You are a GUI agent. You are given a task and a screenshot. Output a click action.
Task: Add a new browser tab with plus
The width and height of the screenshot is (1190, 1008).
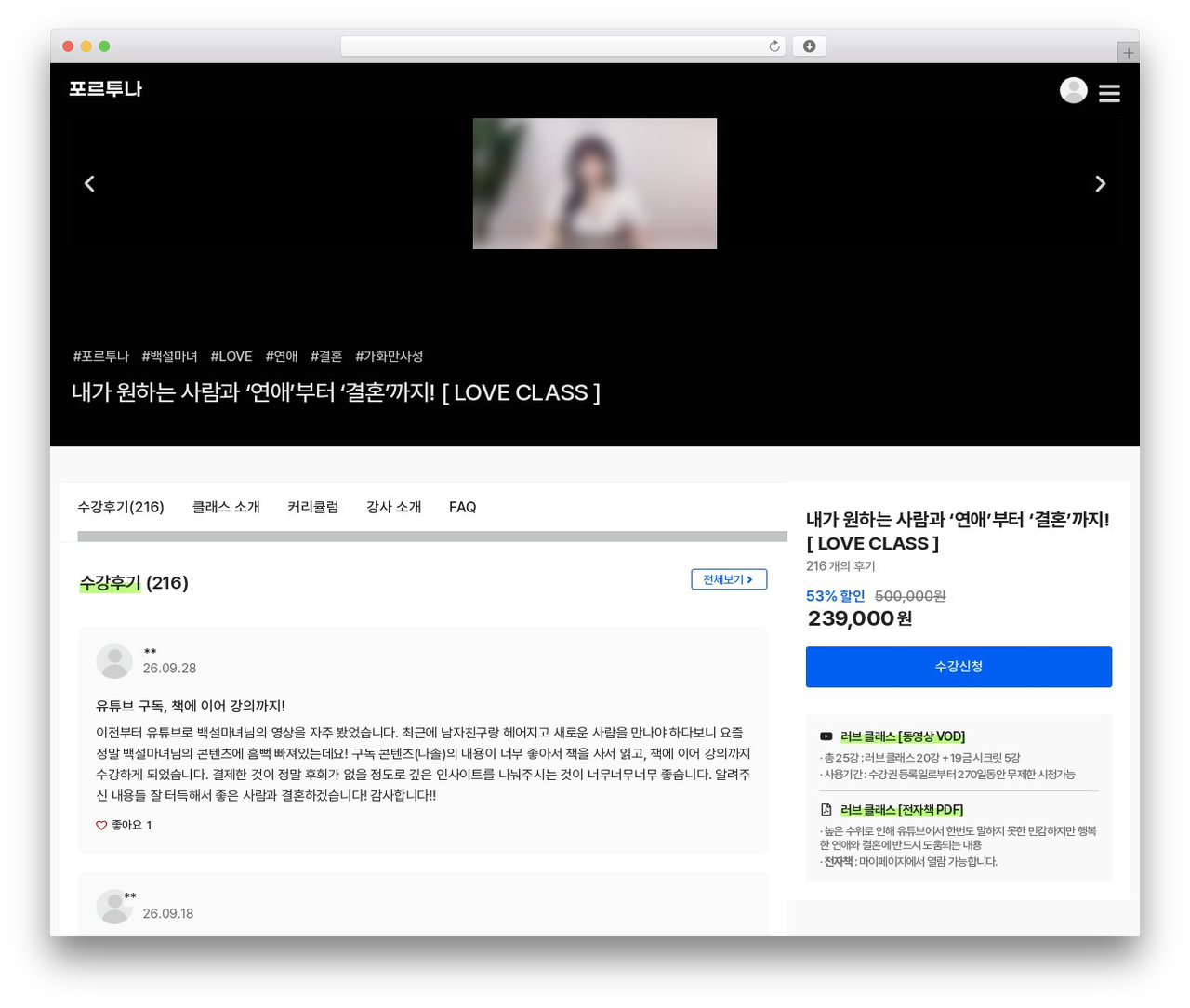pos(1128,53)
